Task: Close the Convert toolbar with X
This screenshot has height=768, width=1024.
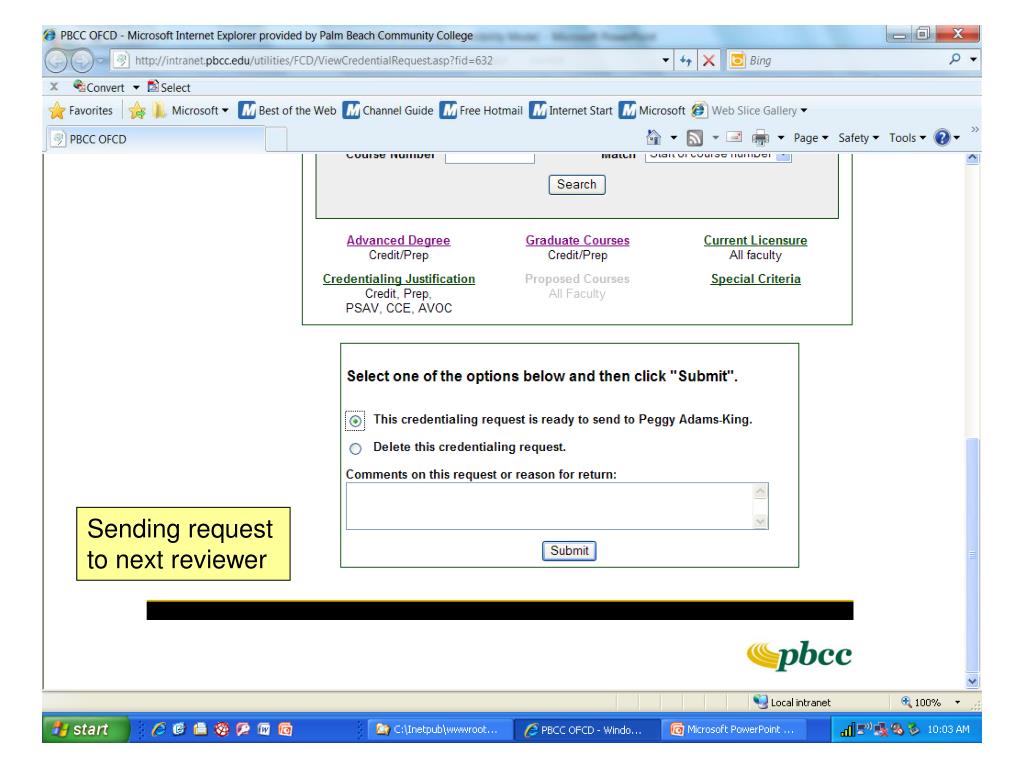Action: (x=54, y=86)
